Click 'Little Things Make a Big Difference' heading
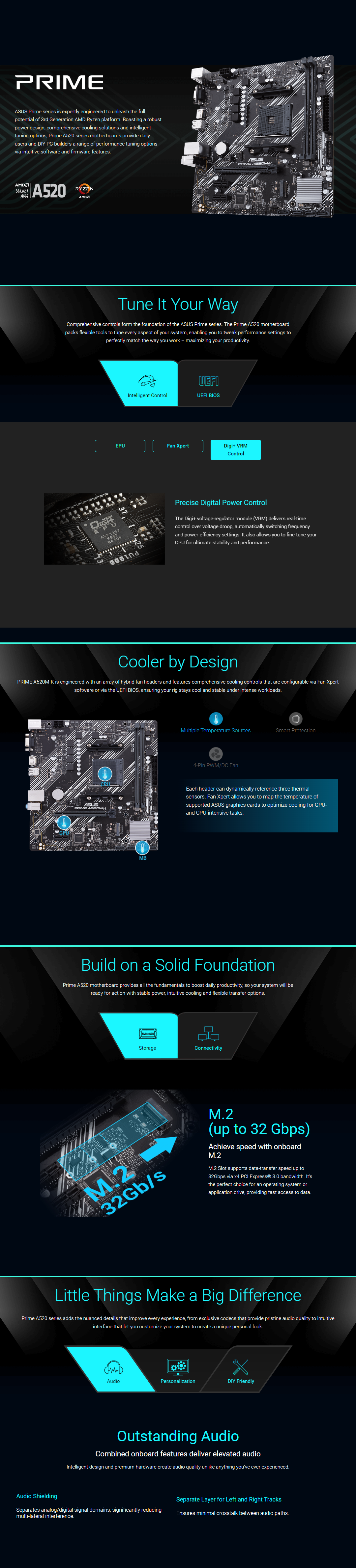Image resolution: width=356 pixels, height=1568 pixels. 178,1295
